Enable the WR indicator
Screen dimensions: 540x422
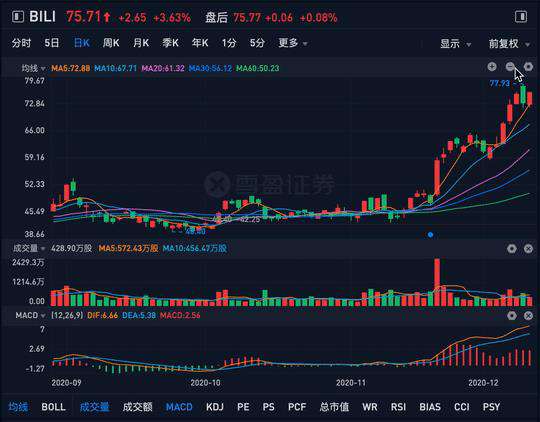click(x=370, y=407)
